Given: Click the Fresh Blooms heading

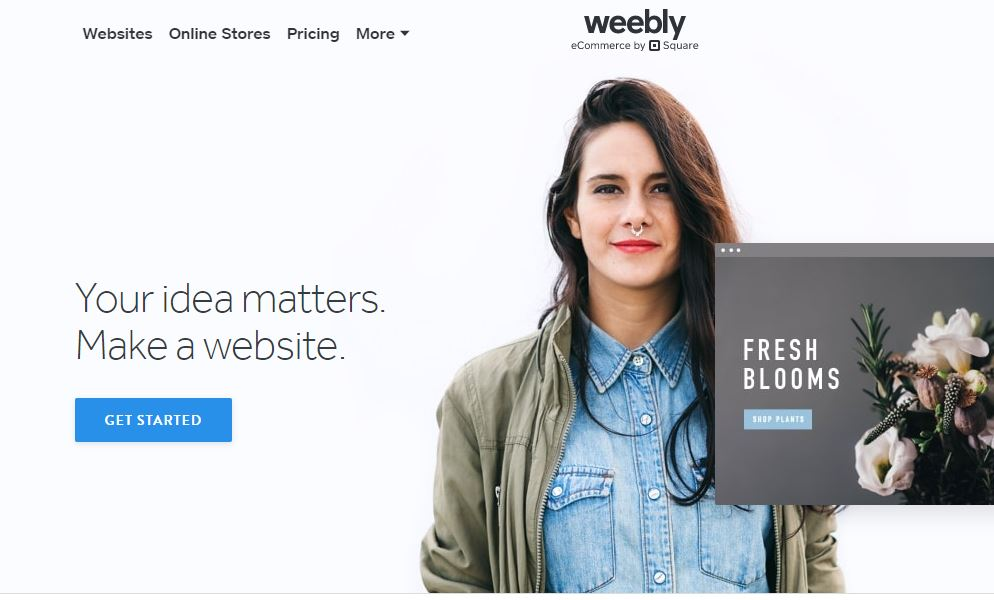Looking at the screenshot, I should pyautogui.click(x=791, y=364).
